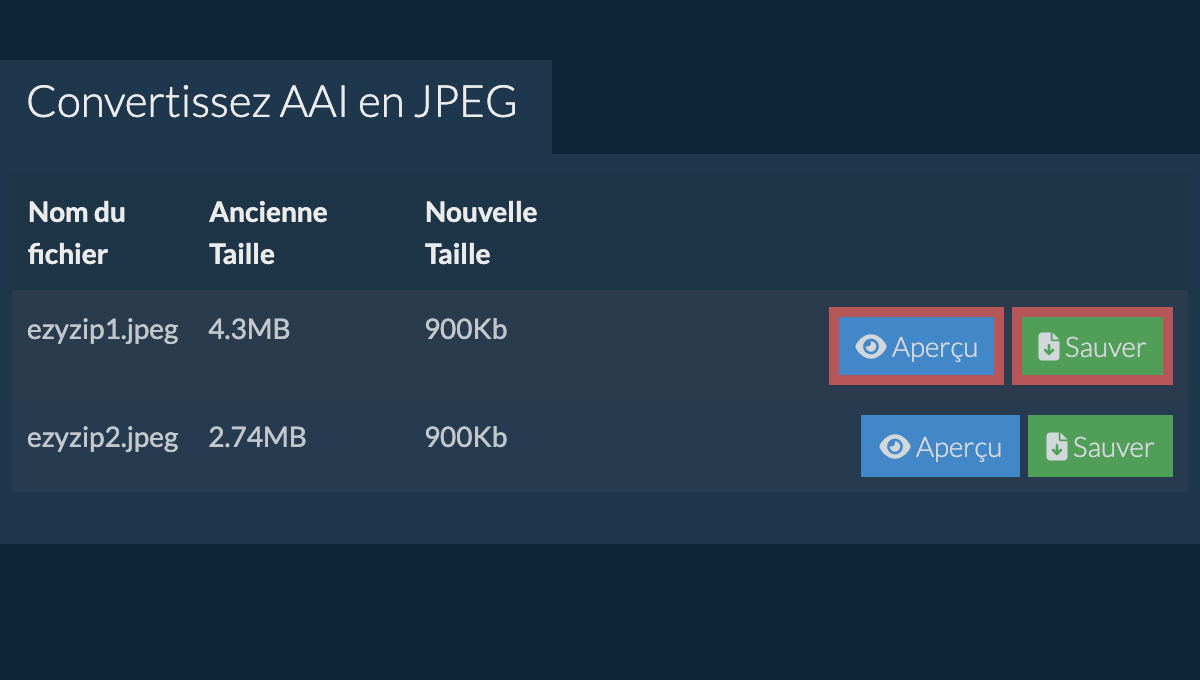The image size is (1200, 680).
Task: Click the download file icon for ezyzip2.jpeg
Action: click(x=1057, y=447)
